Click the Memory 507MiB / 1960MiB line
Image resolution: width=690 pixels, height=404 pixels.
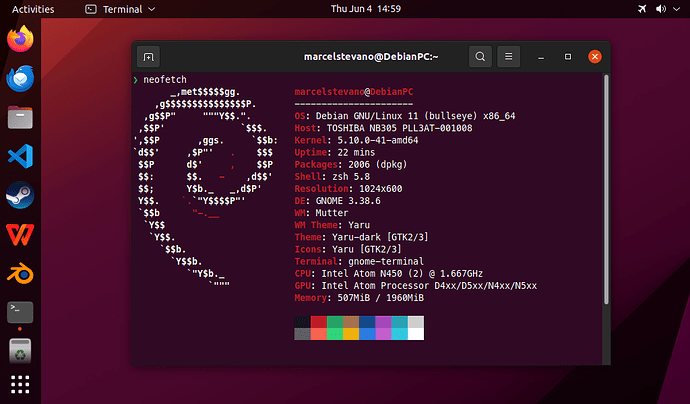click(x=359, y=297)
